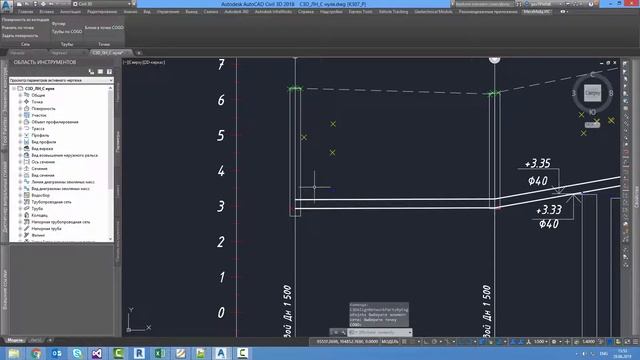The height and width of the screenshot is (360, 640).
Task: Click the viewport label in drawing corner
Action: pyautogui.click(x=144, y=62)
